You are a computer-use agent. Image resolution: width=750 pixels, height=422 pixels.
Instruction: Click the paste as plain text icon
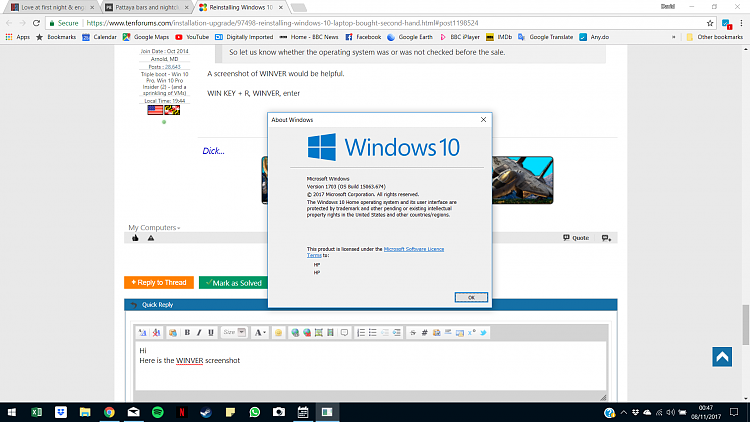[173, 333]
